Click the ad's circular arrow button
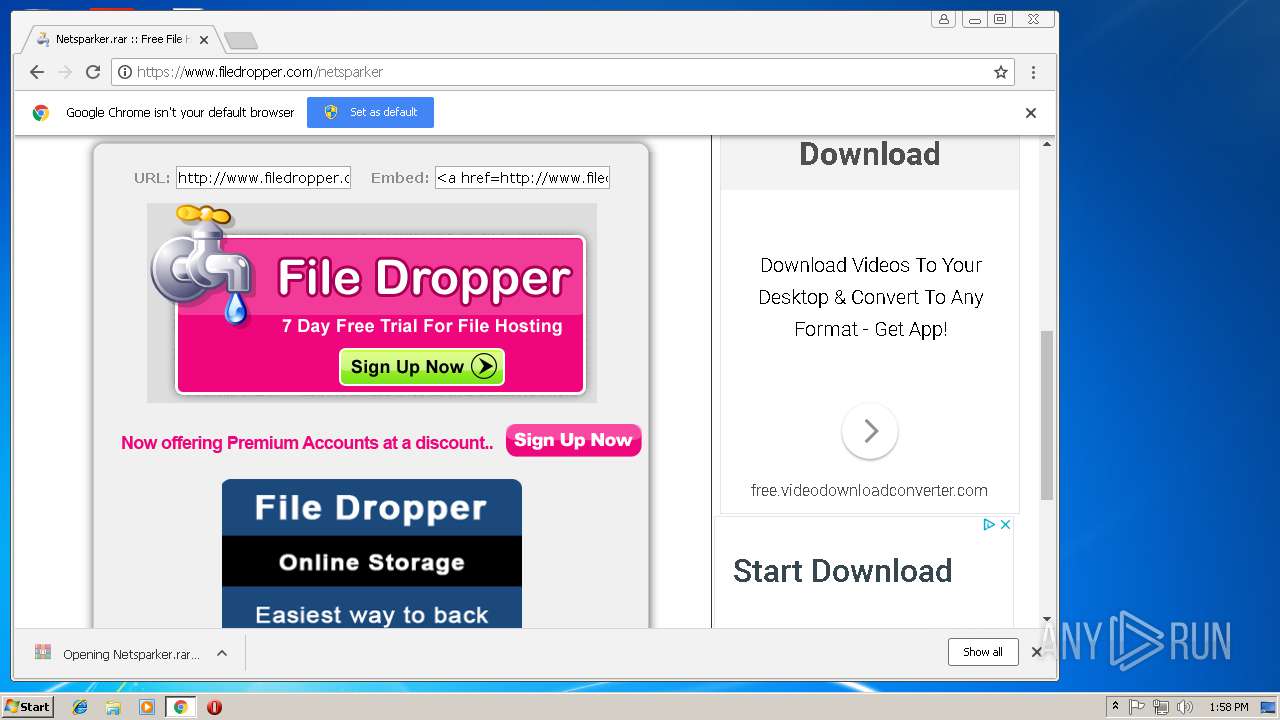Screen dimensions: 1280x720 click(x=870, y=431)
